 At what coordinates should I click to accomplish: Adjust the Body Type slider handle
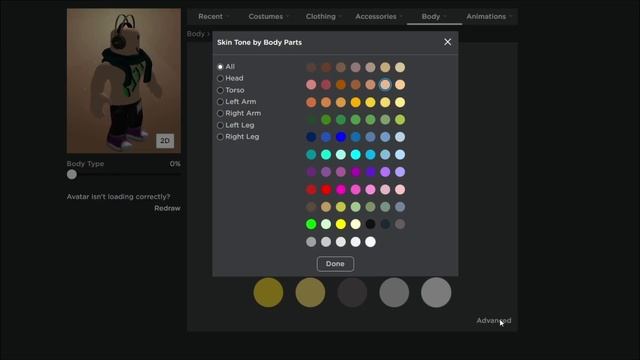click(72, 175)
